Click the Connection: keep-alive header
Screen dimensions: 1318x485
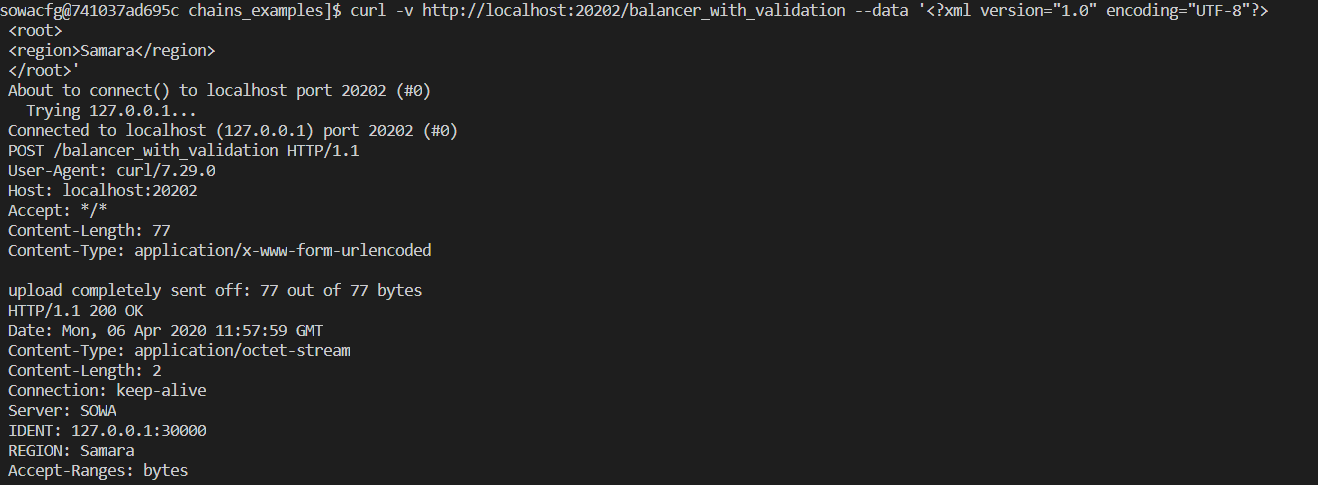coord(107,391)
